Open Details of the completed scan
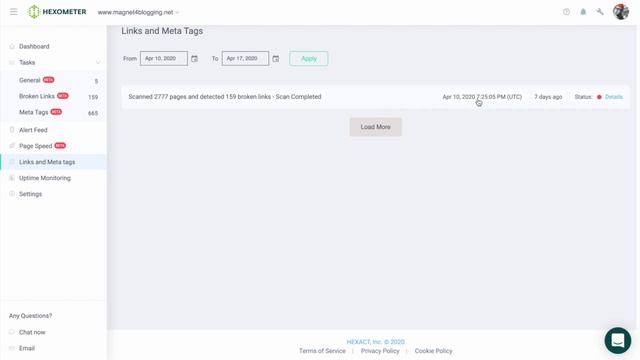The image size is (640, 360). coord(613,97)
